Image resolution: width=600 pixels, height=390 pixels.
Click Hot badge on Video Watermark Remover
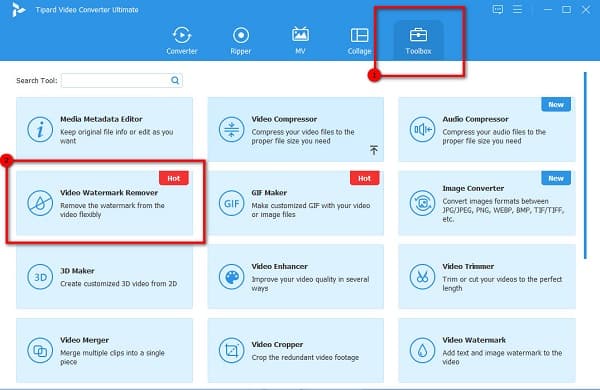tap(174, 178)
